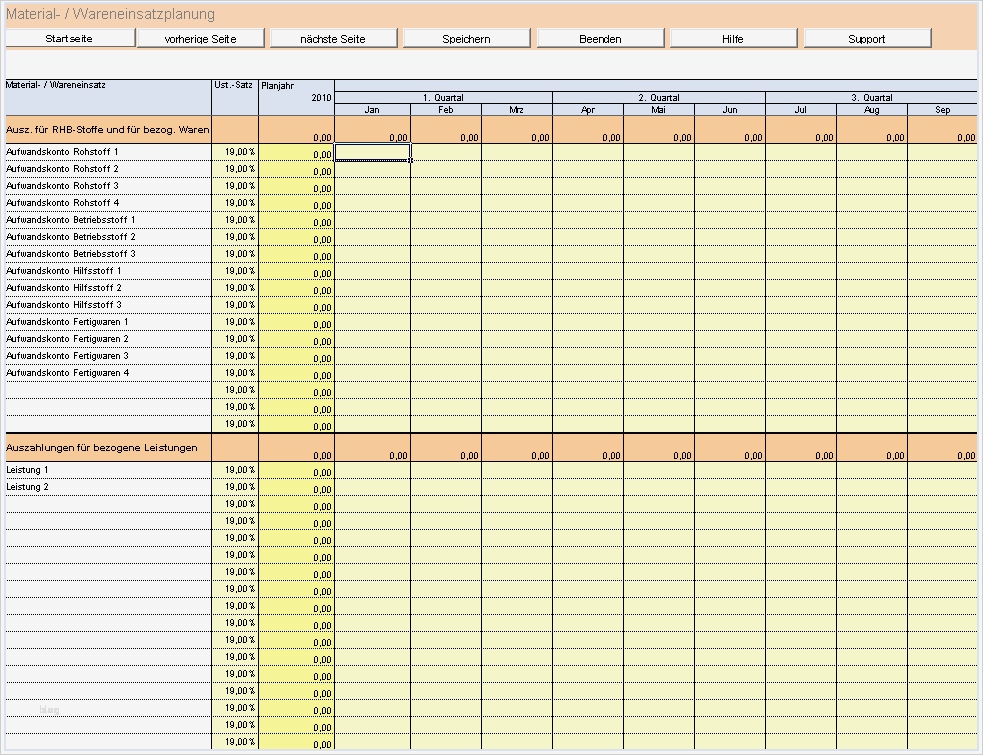Viewport: 983px width, 755px height.
Task: Click the Feb month header
Action: coord(446,110)
